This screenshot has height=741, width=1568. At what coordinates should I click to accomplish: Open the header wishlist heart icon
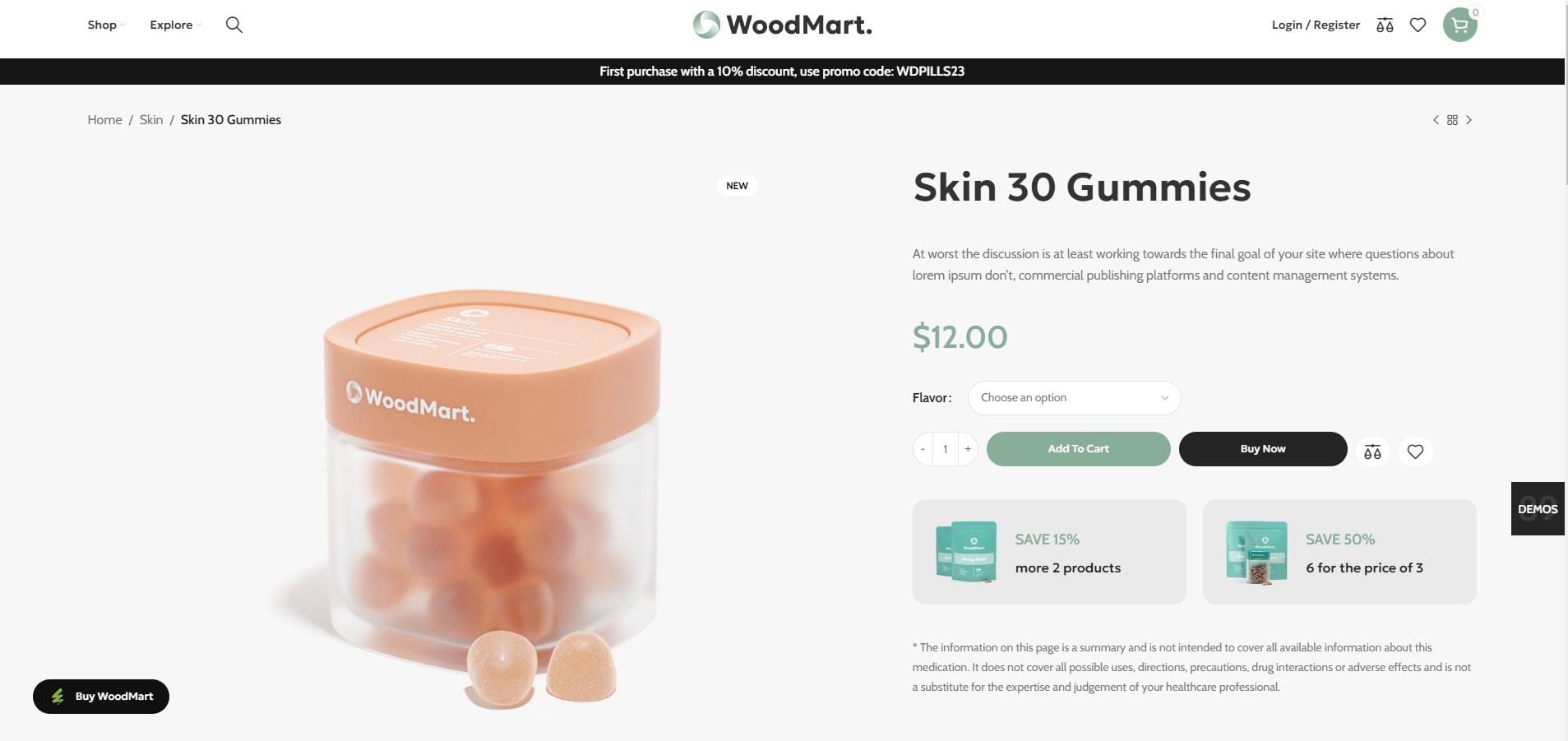pos(1418,25)
